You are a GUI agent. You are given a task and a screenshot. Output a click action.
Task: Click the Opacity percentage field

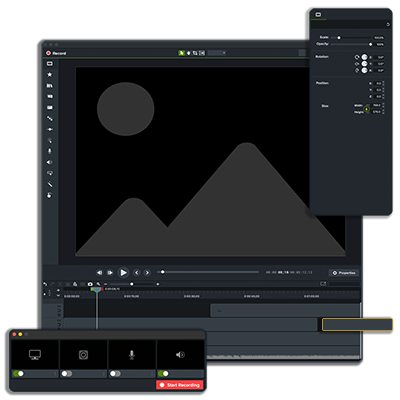click(380, 44)
